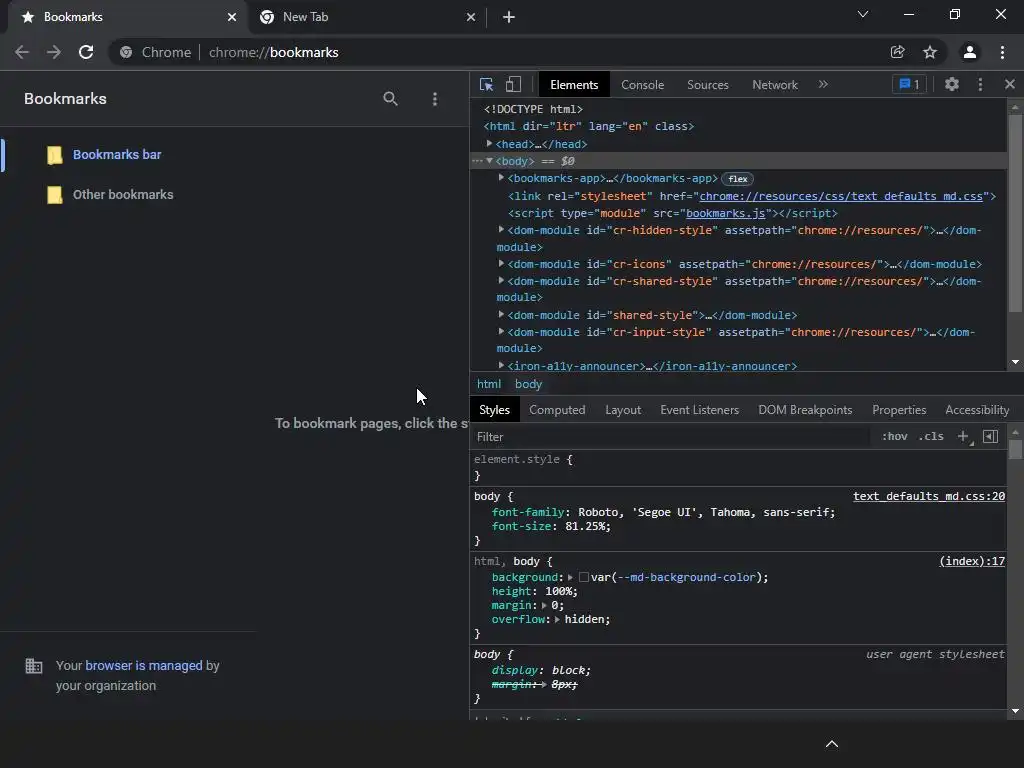The width and height of the screenshot is (1024, 768).
Task: Open DevTools settings gear
Action: (x=951, y=85)
